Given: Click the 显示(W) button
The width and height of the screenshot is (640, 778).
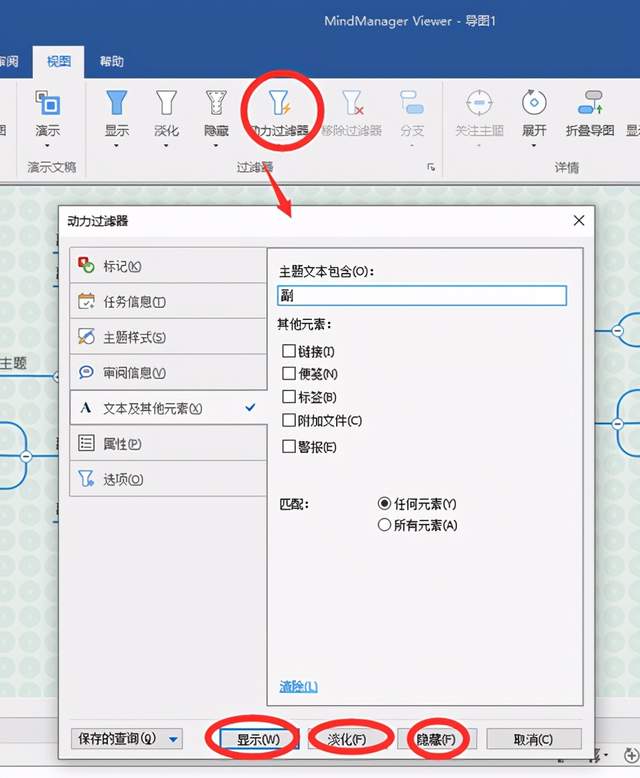Looking at the screenshot, I should (x=258, y=739).
